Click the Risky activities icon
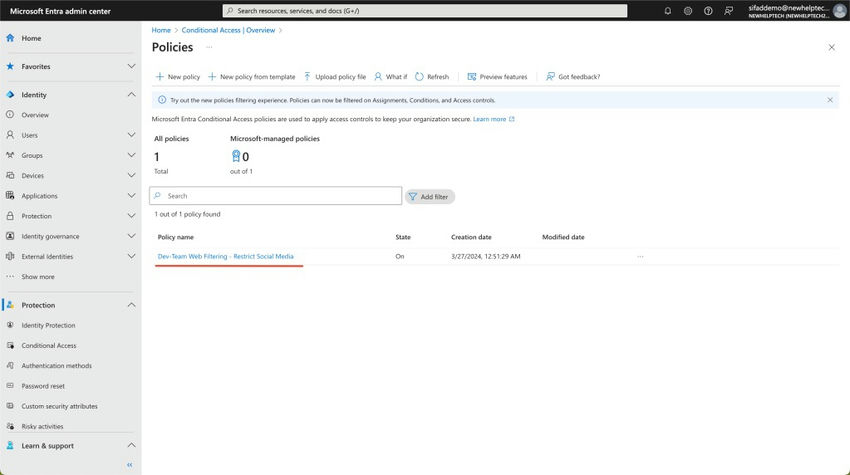Image resolution: width=850 pixels, height=475 pixels. (x=10, y=426)
